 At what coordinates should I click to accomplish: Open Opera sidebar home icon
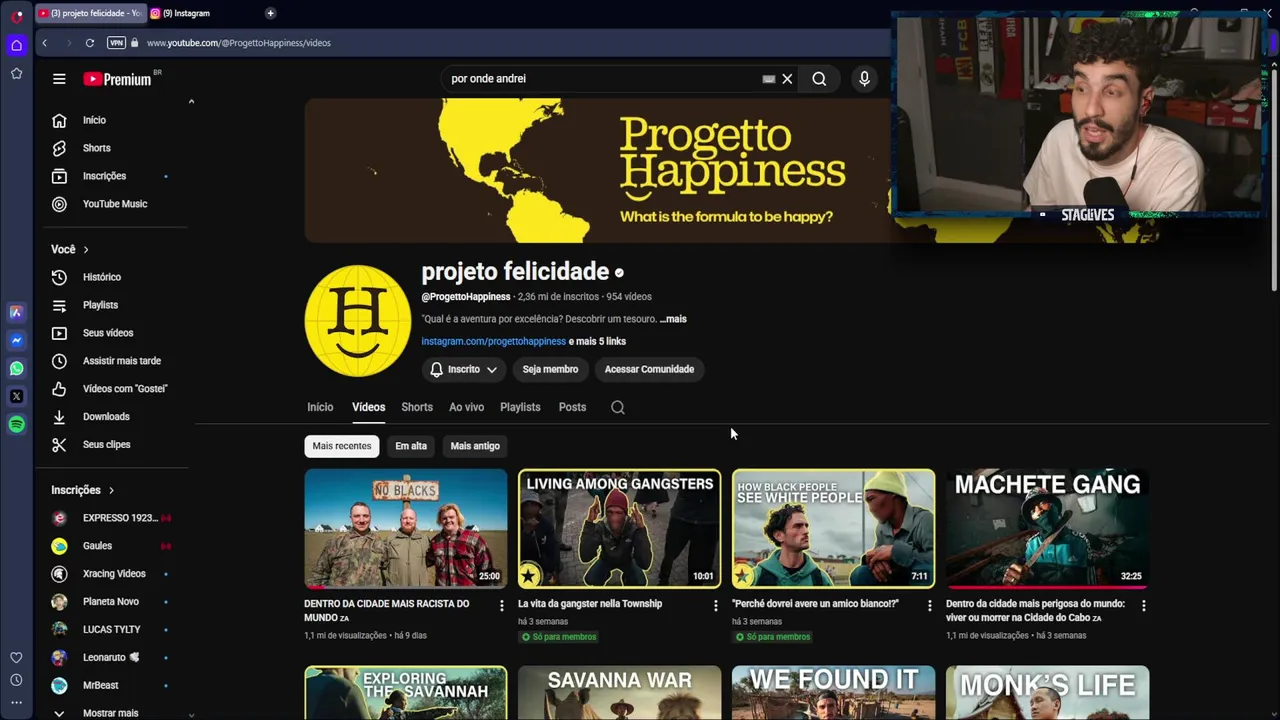(x=16, y=45)
